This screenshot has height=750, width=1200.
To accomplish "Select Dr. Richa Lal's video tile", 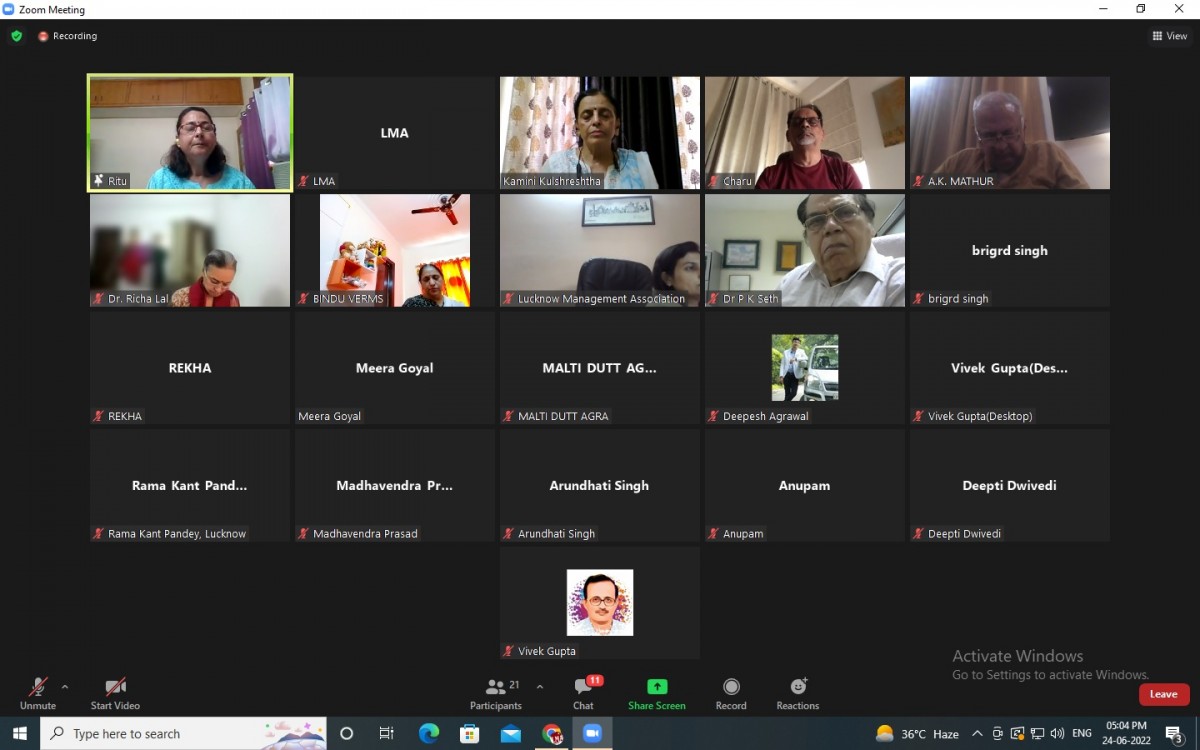I will pyautogui.click(x=190, y=250).
